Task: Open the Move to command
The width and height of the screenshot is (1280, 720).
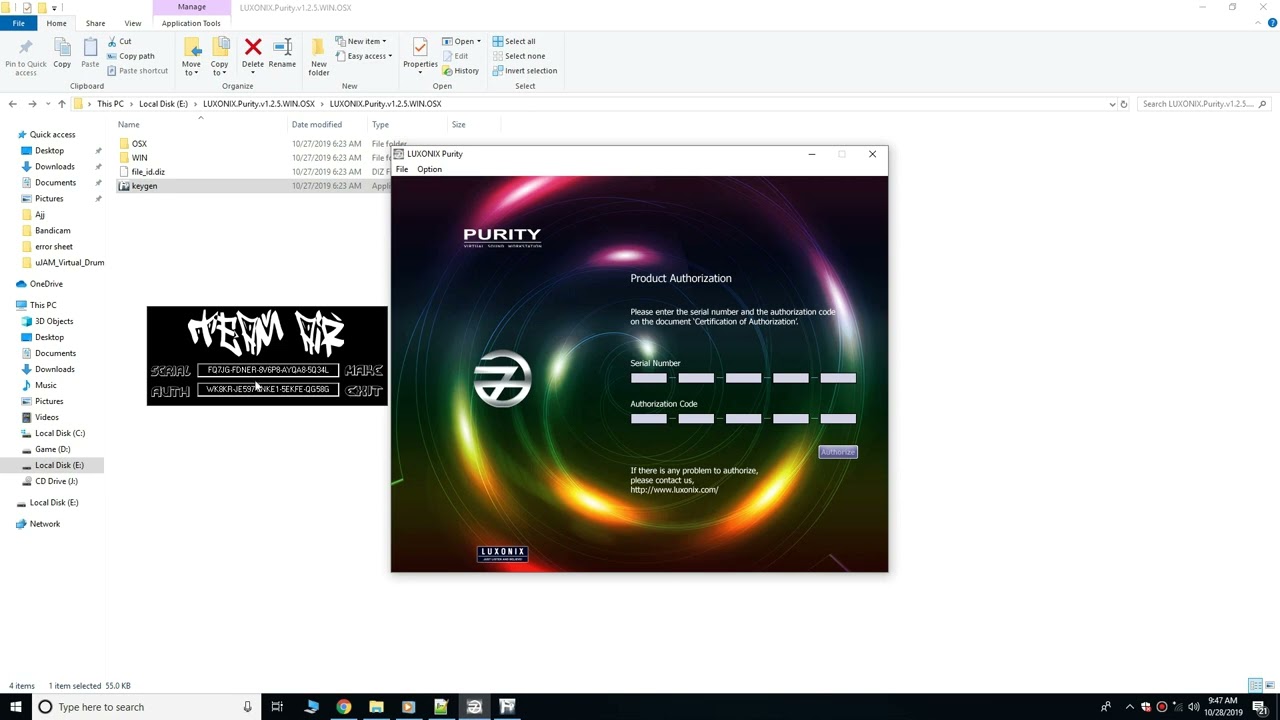Action: 191,56
